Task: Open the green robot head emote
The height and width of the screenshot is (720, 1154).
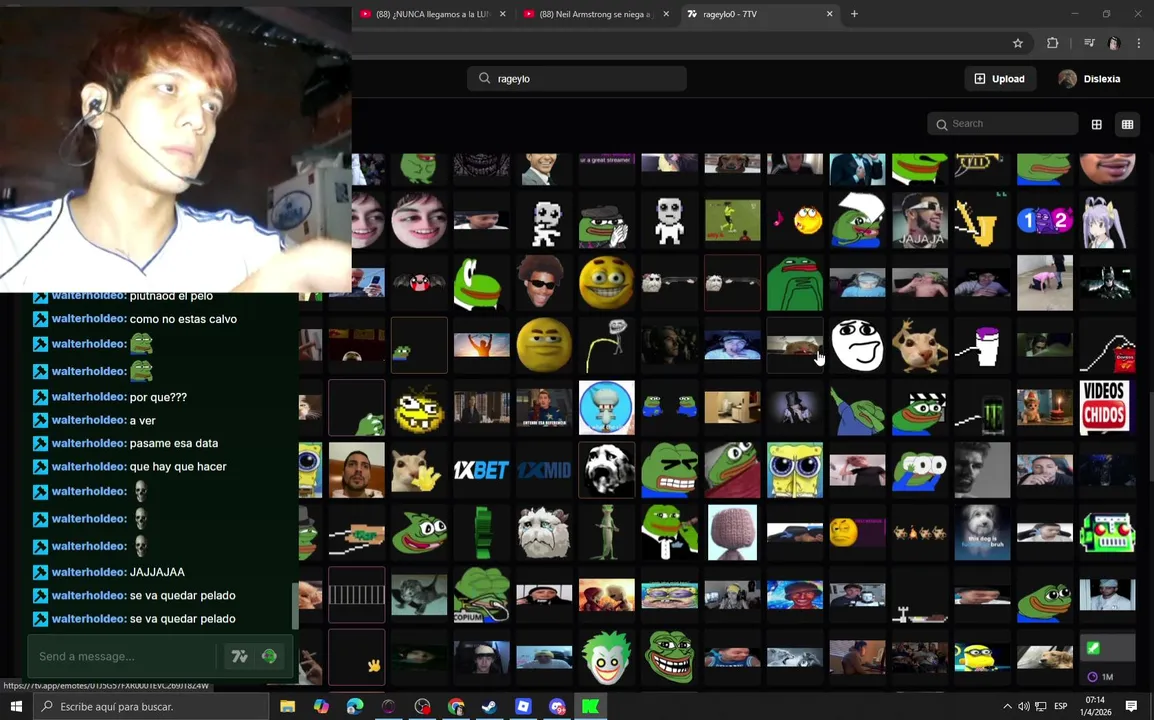Action: (1107, 532)
